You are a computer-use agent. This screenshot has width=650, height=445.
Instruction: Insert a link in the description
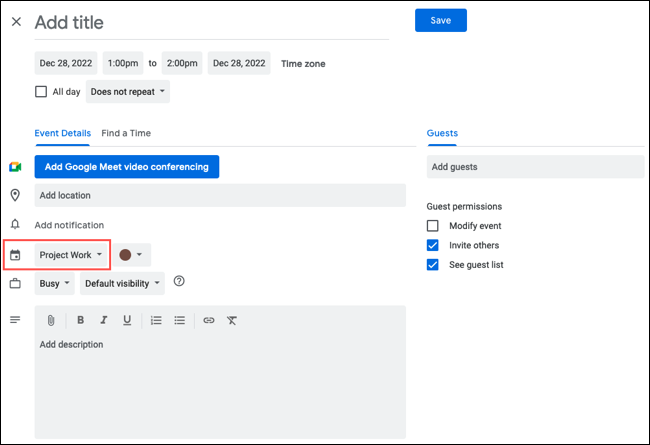[209, 320]
